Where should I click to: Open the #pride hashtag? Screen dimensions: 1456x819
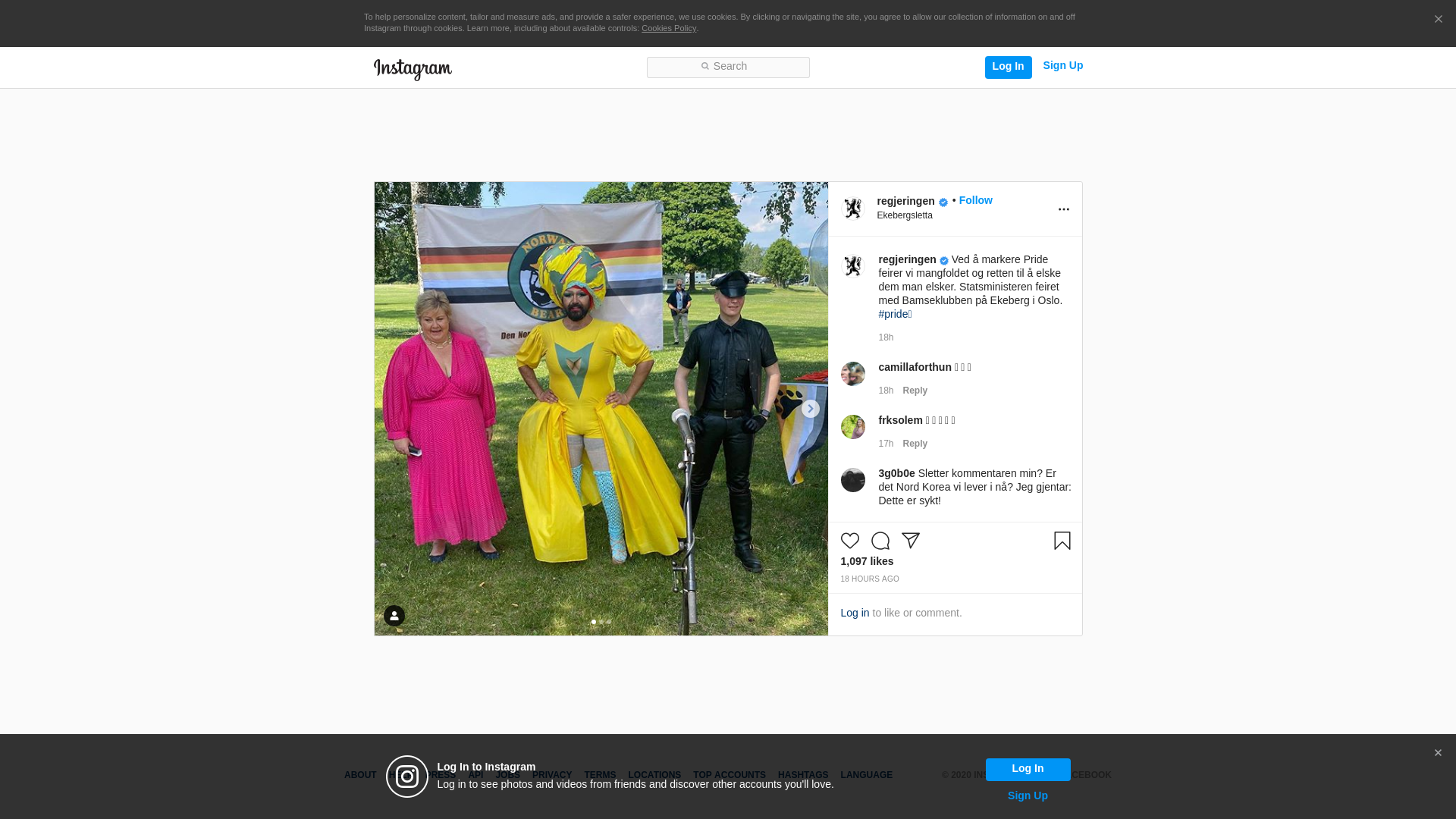click(x=893, y=314)
